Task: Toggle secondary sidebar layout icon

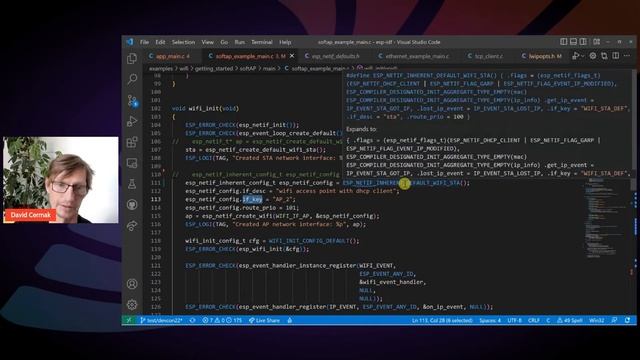Action: 583,42
